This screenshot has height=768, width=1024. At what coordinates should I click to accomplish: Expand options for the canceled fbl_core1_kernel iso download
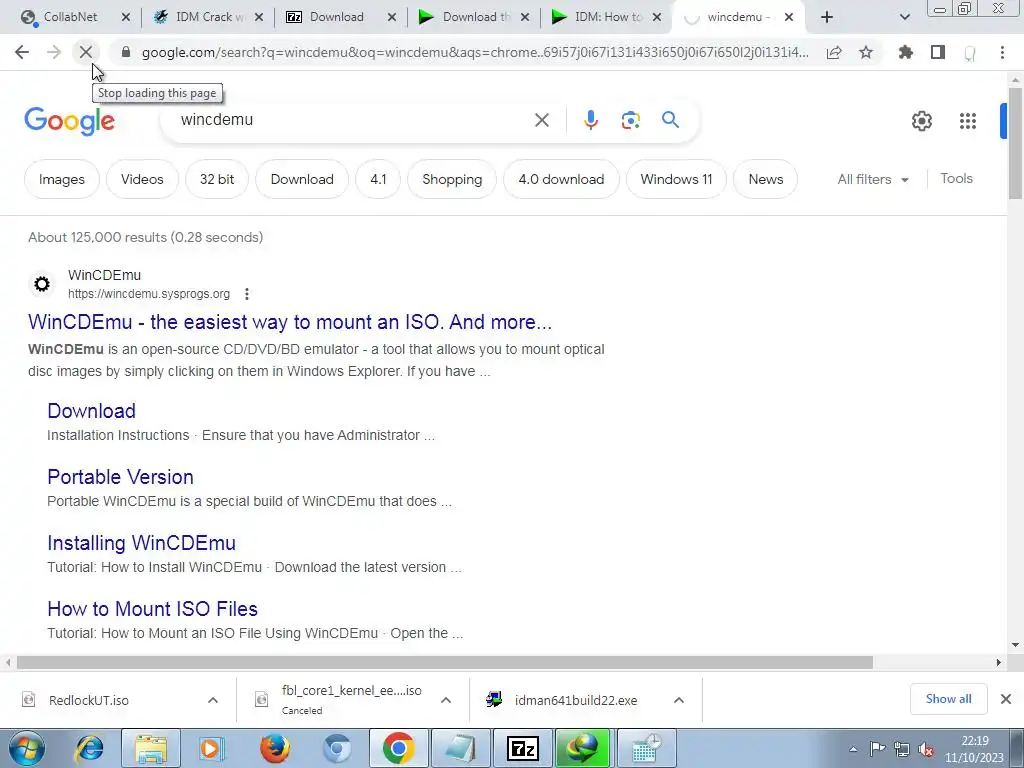[x=446, y=700]
